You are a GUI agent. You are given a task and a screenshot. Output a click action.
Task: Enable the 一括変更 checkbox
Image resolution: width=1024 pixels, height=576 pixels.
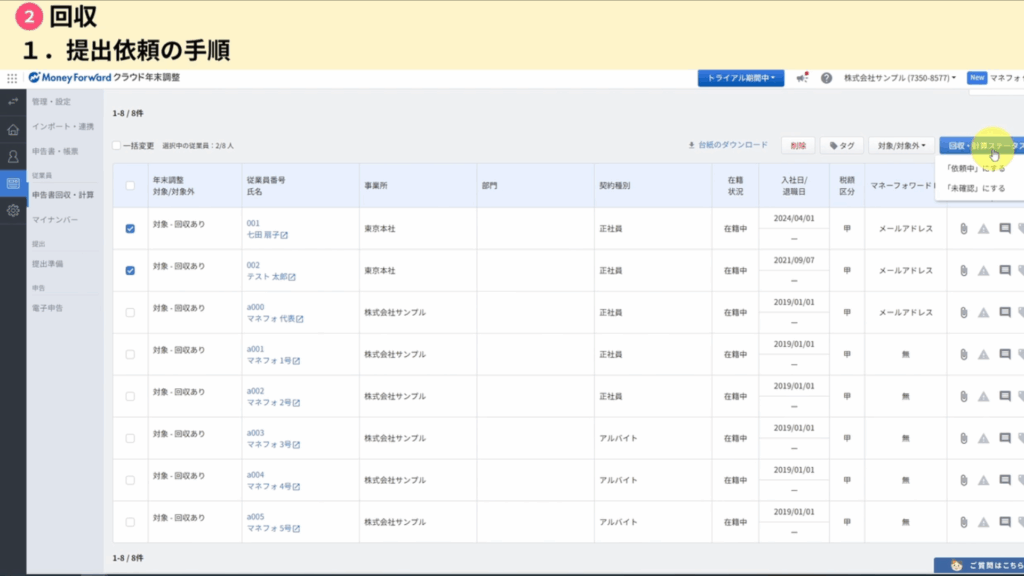point(117,146)
